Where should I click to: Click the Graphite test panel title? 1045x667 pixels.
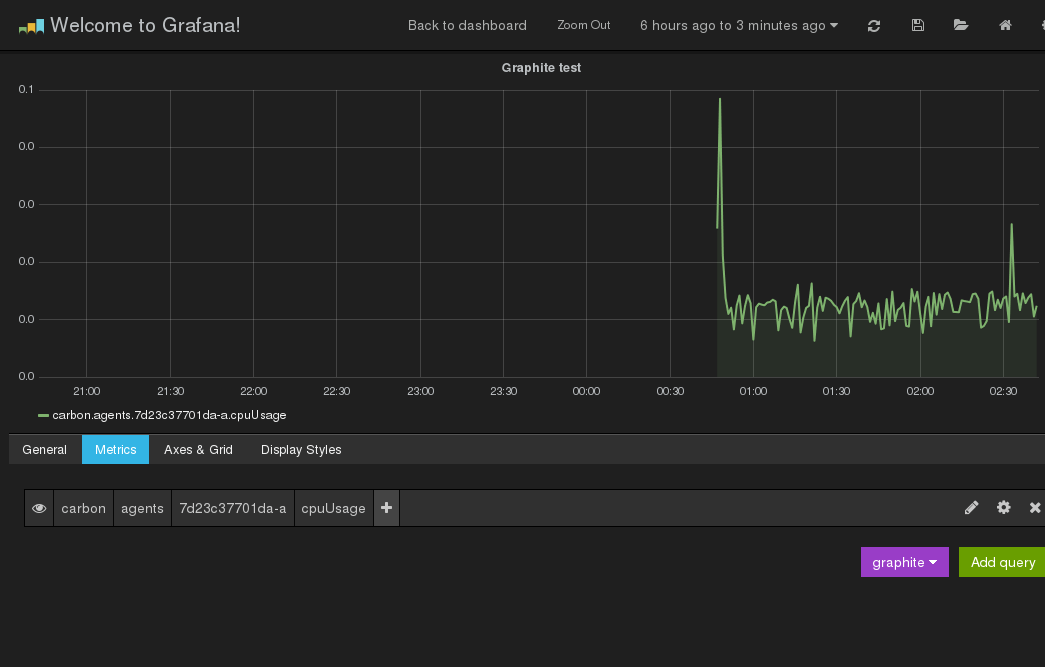[541, 68]
